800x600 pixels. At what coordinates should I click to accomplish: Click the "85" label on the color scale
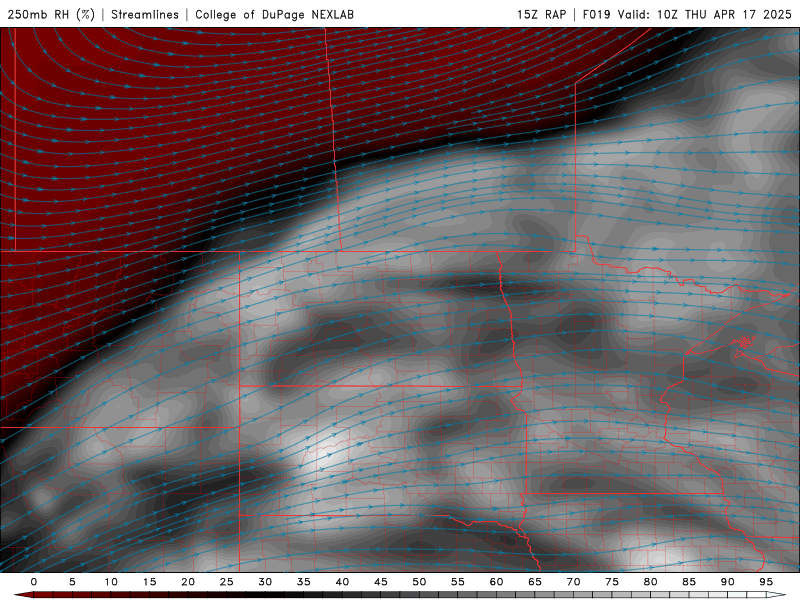(689, 582)
